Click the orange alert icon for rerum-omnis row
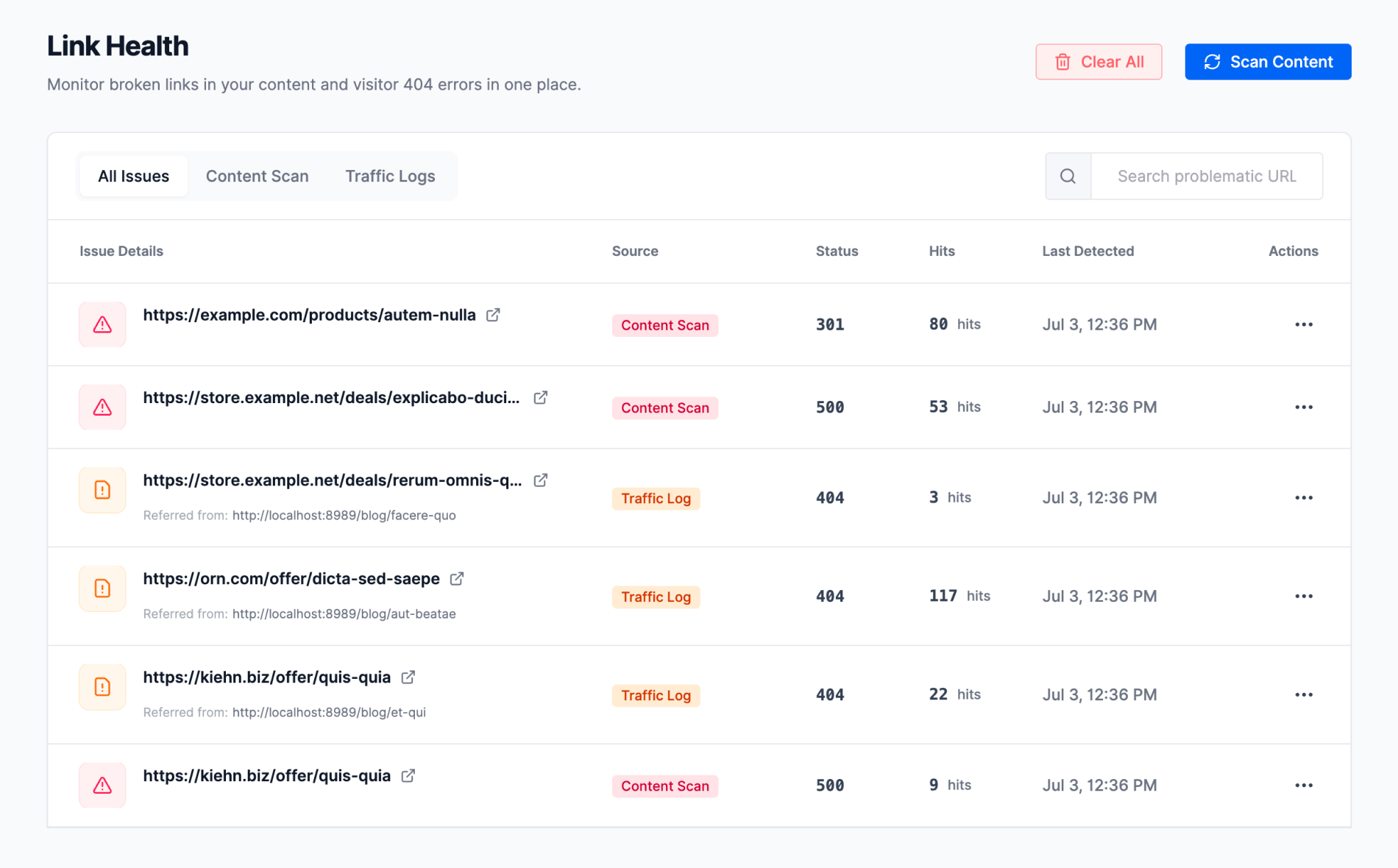The height and width of the screenshot is (868, 1398). pos(102,490)
